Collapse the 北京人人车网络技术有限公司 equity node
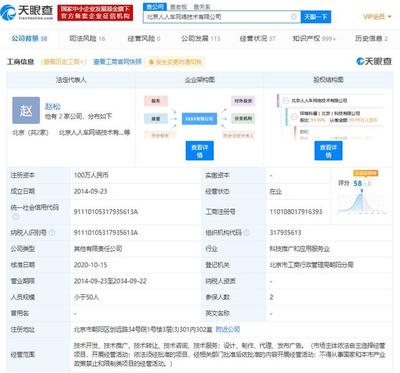The height and width of the screenshot is (373, 400). (x=286, y=100)
